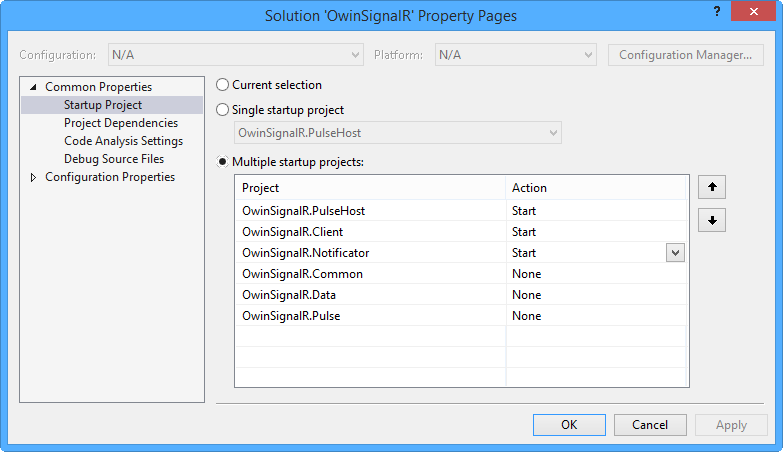This screenshot has width=783, height=452.
Task: Go to Code Analysis Settings page
Action: pyautogui.click(x=123, y=141)
